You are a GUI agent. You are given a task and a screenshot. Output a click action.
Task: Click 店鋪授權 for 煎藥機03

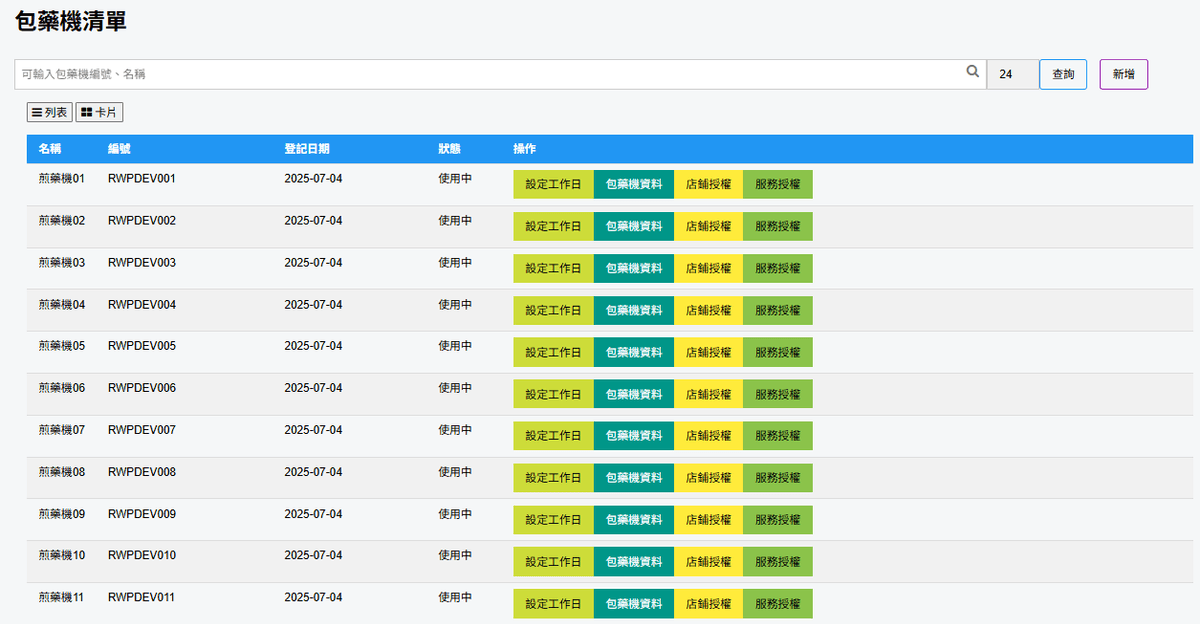[708, 269]
